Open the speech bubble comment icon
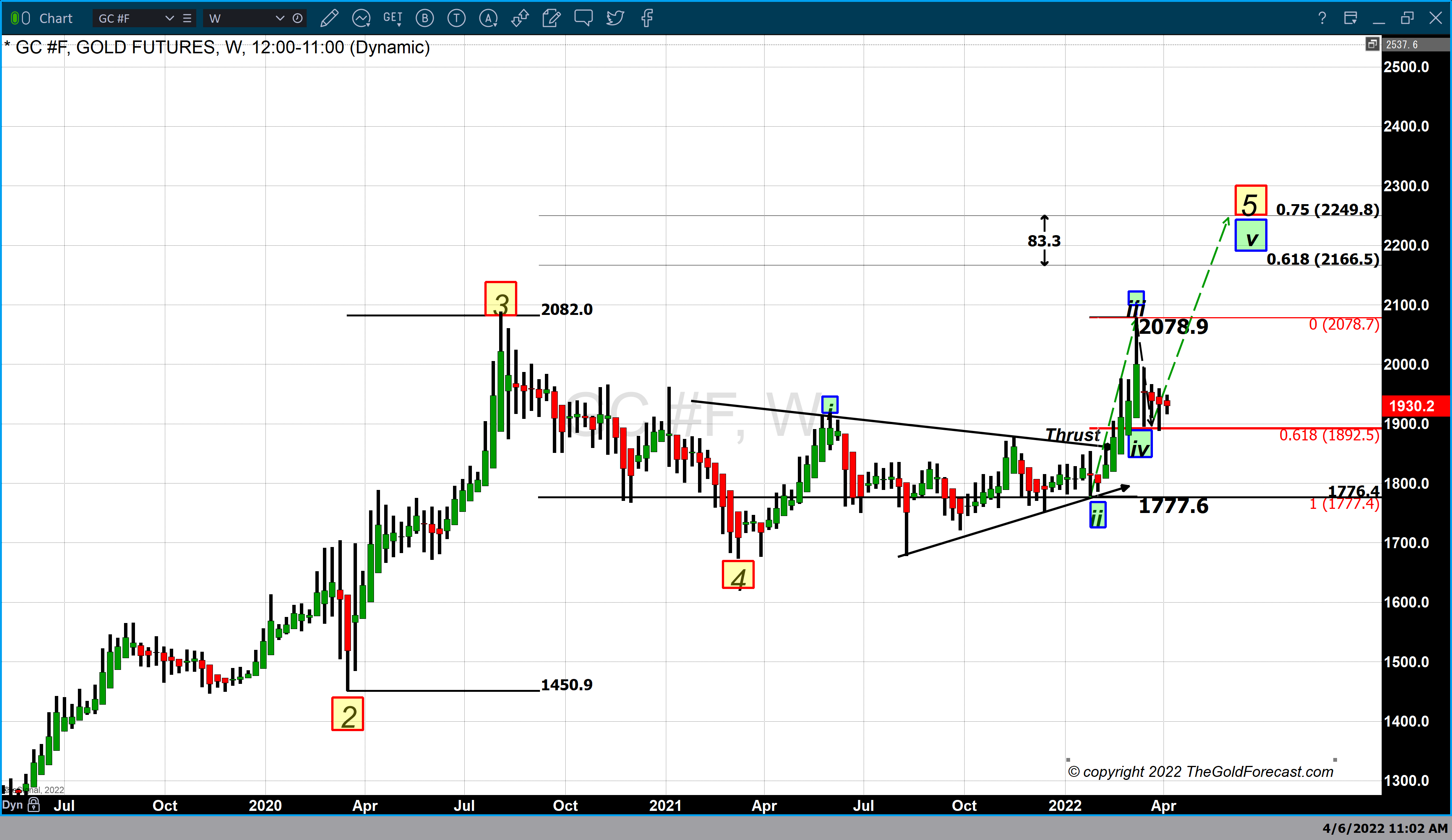1452x840 pixels. click(x=583, y=19)
